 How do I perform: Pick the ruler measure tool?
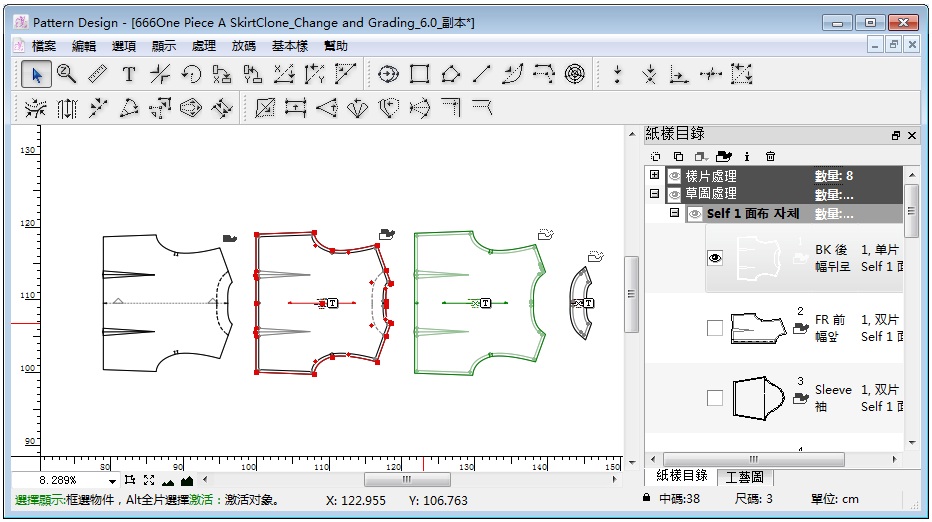click(97, 74)
